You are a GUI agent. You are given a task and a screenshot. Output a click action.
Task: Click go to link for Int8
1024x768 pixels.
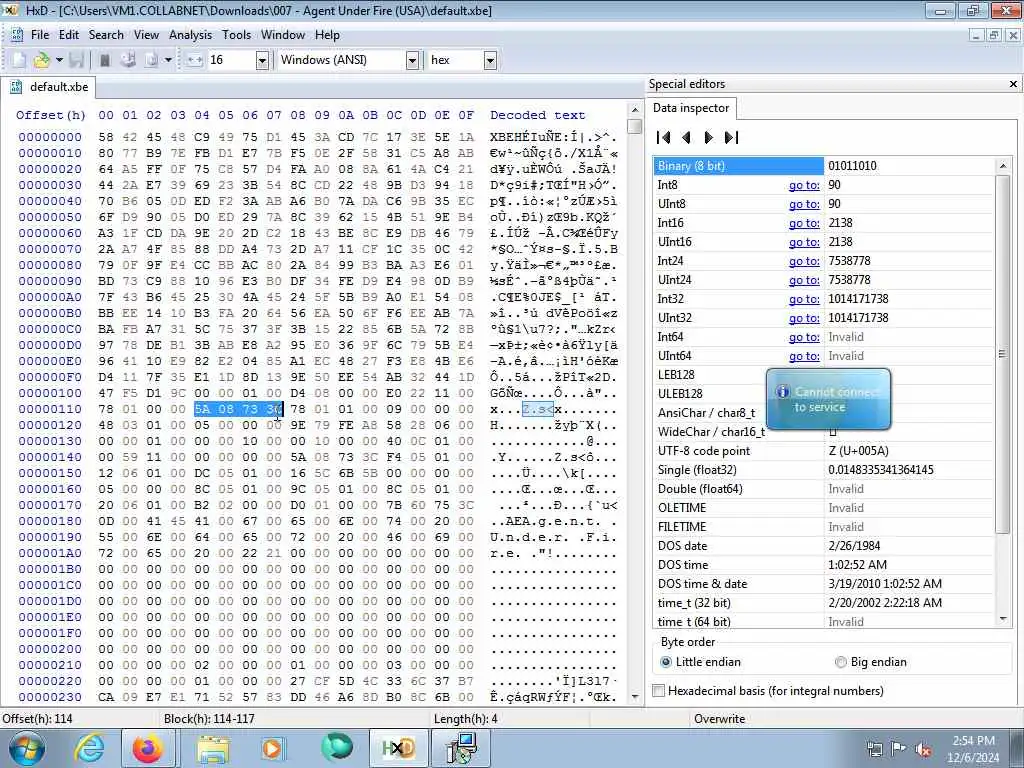point(804,185)
